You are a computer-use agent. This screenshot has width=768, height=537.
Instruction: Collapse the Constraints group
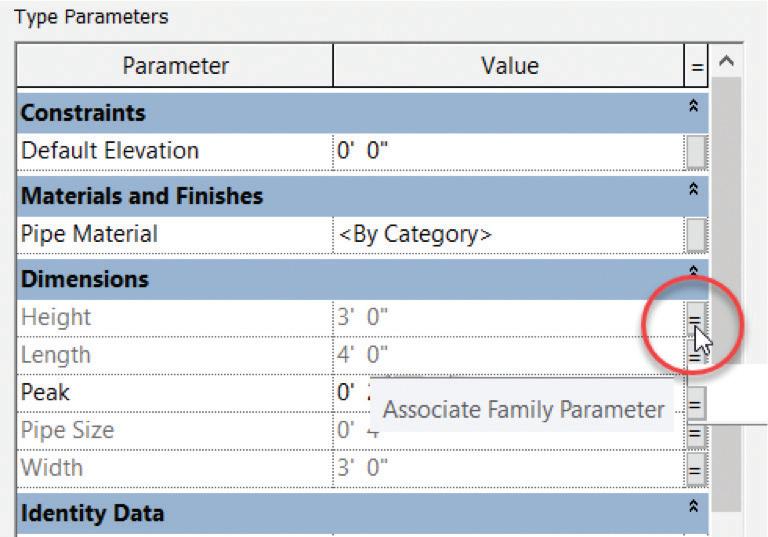click(694, 106)
